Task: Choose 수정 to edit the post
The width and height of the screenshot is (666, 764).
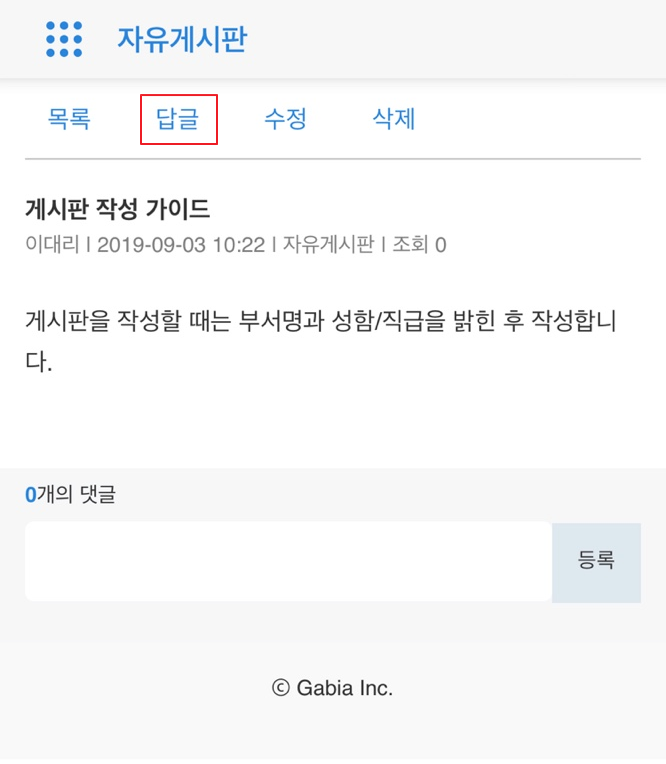Action: click(285, 119)
